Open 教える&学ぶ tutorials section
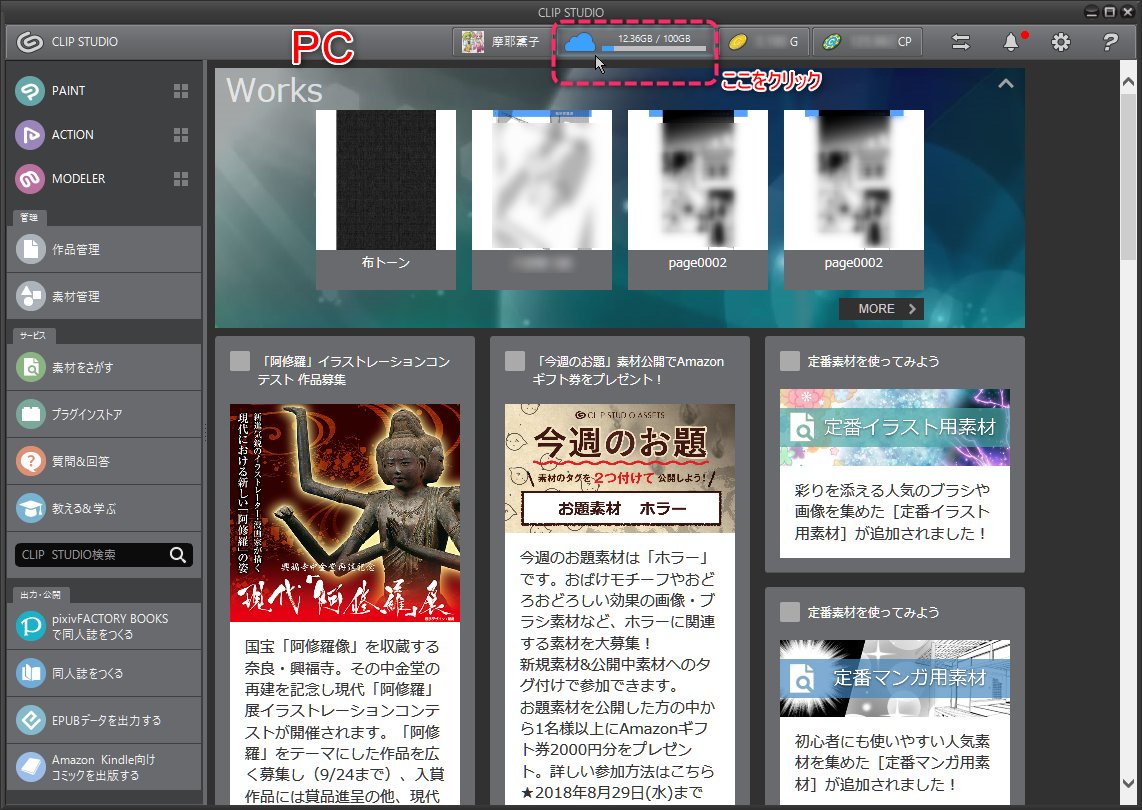This screenshot has height=810, width=1142. pos(104,508)
